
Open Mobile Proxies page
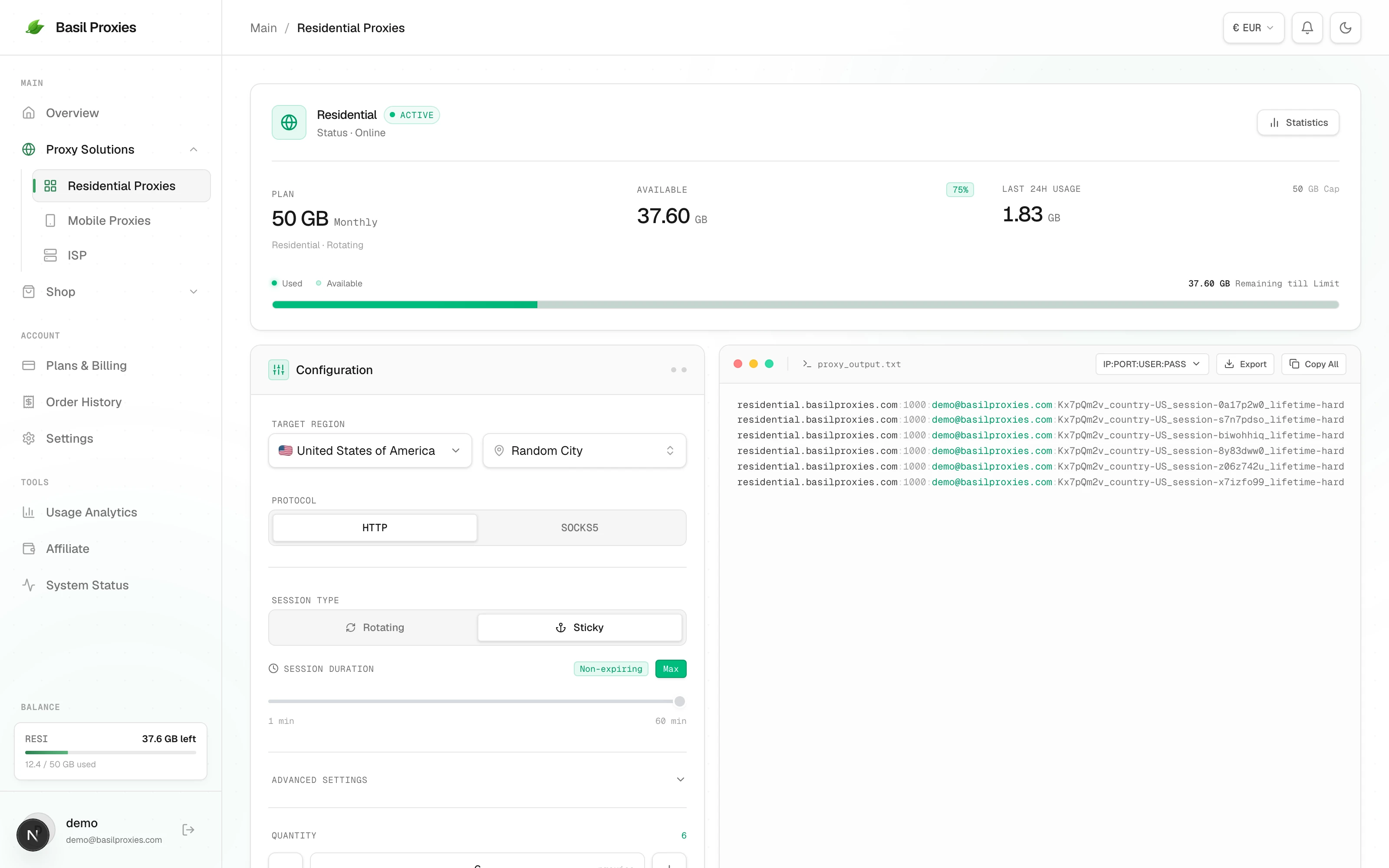coord(122,220)
